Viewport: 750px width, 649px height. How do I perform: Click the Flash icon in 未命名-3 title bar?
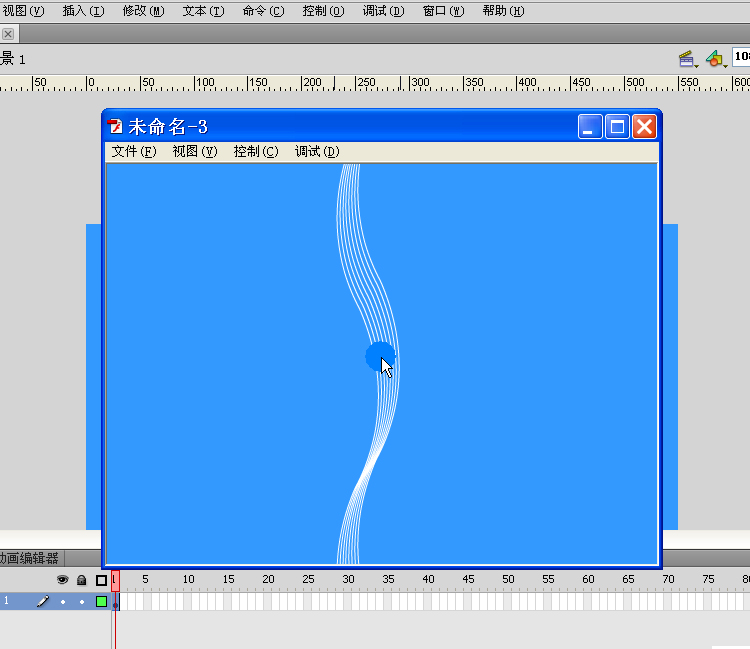(115, 127)
